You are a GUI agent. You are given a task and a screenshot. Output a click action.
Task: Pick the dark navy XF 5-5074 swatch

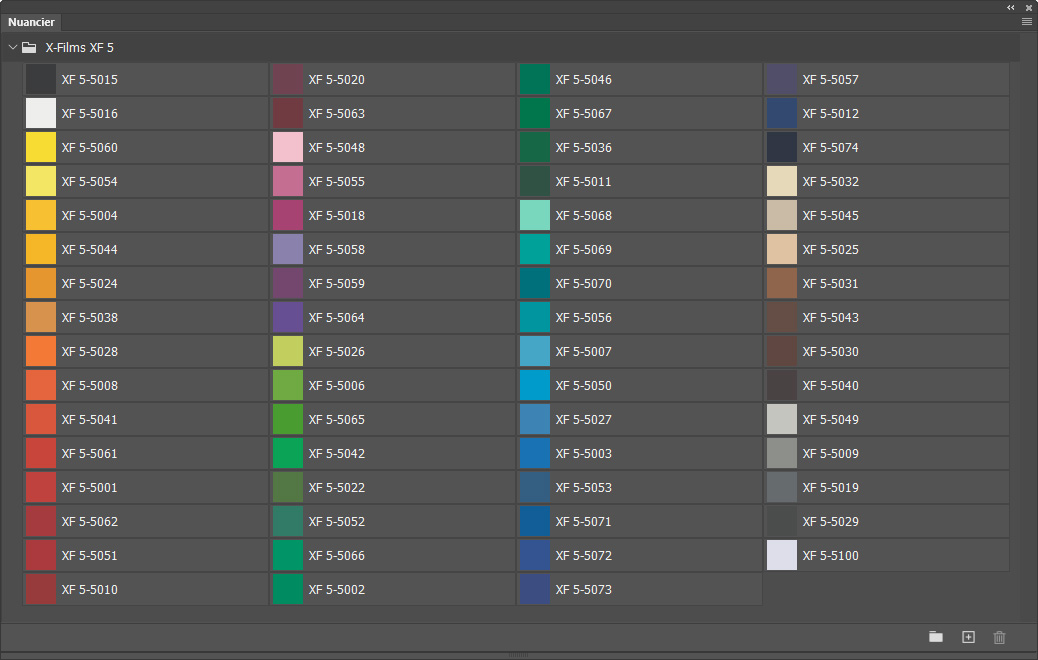(782, 148)
